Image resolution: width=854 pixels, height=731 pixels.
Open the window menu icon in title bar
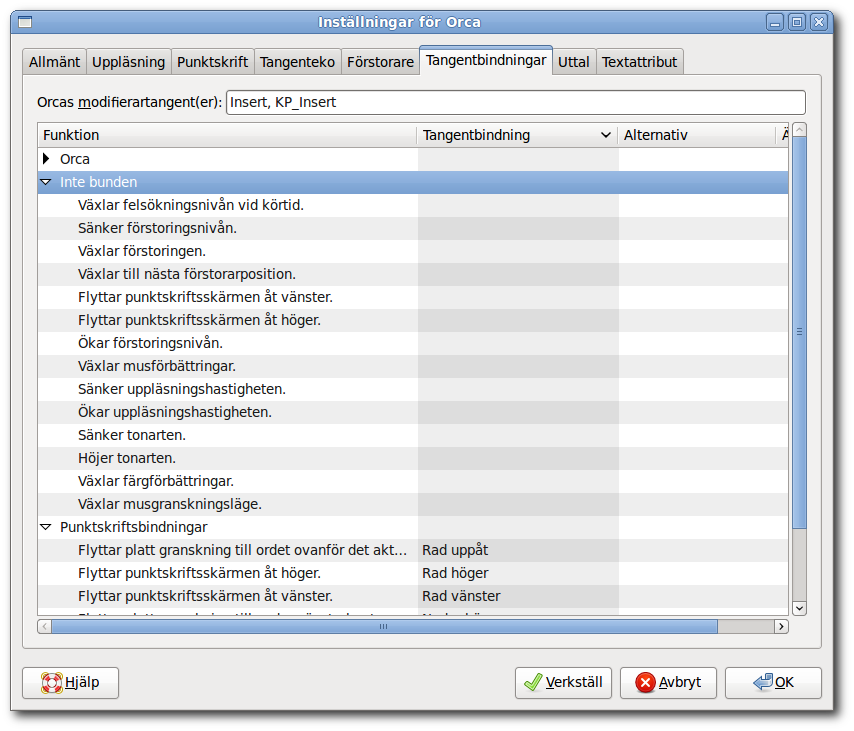tap(25, 22)
